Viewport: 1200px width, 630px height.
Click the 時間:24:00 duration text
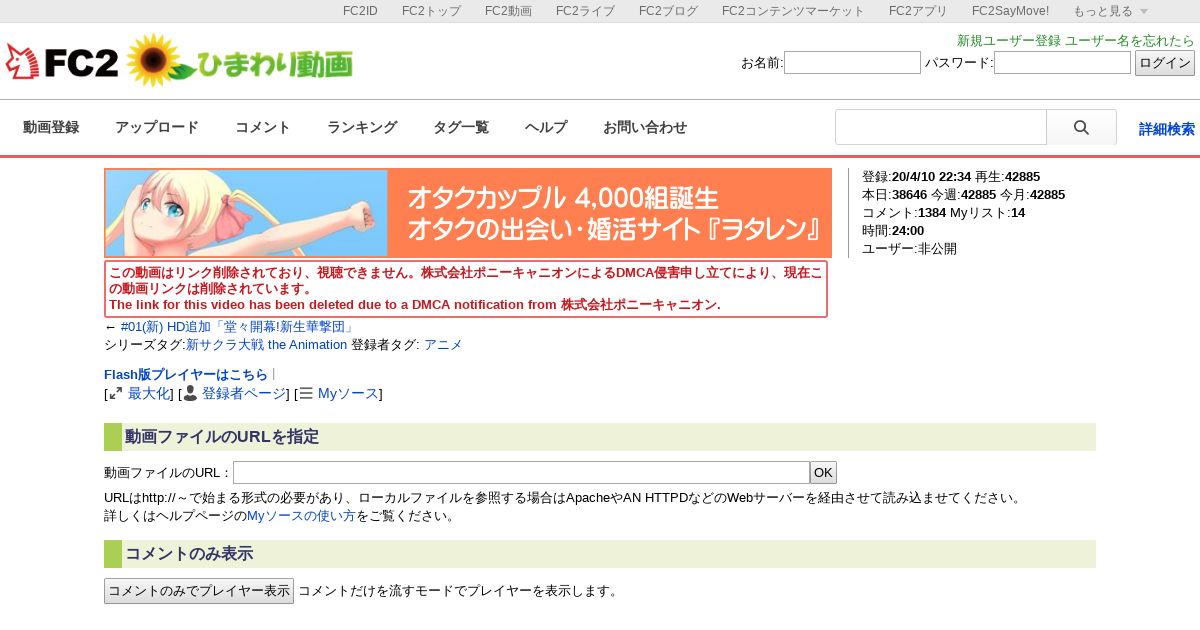point(893,231)
